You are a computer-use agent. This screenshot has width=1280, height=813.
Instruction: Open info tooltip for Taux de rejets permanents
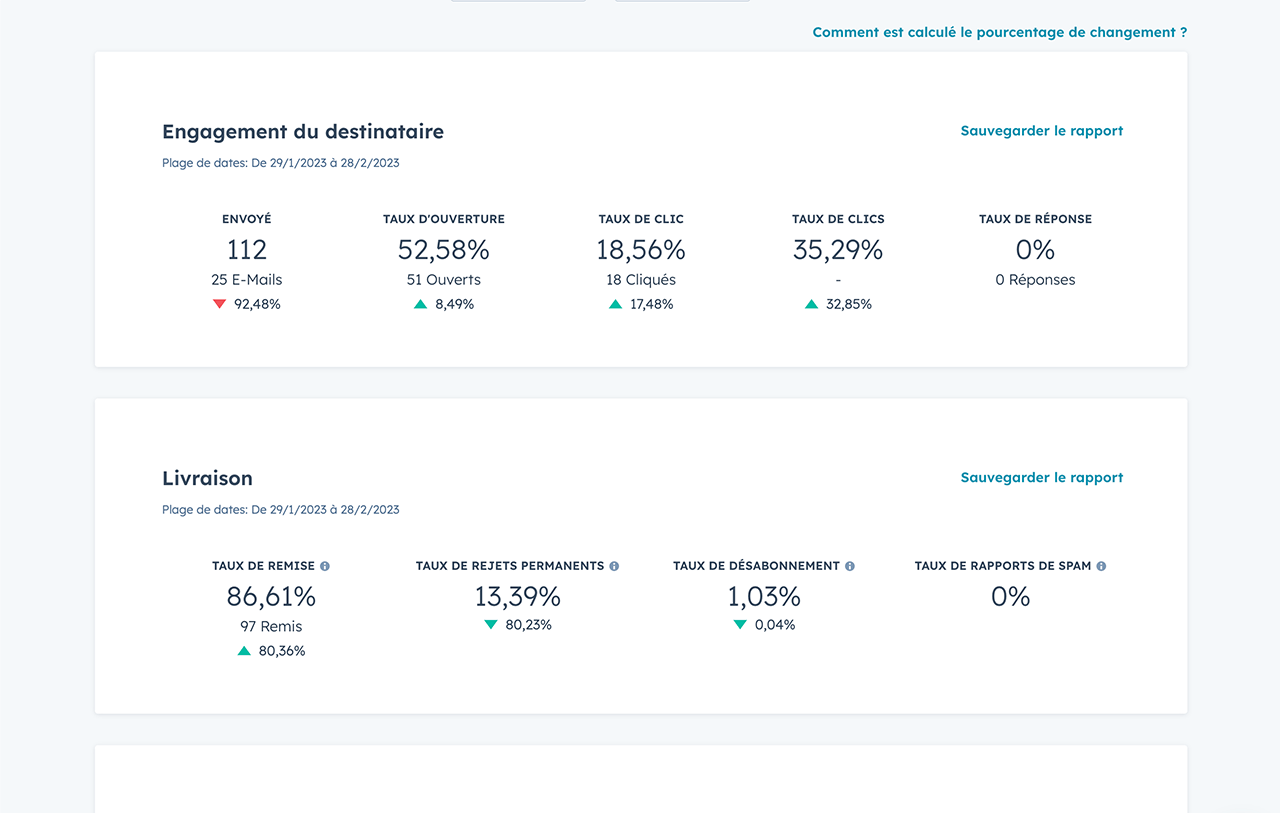[614, 566]
